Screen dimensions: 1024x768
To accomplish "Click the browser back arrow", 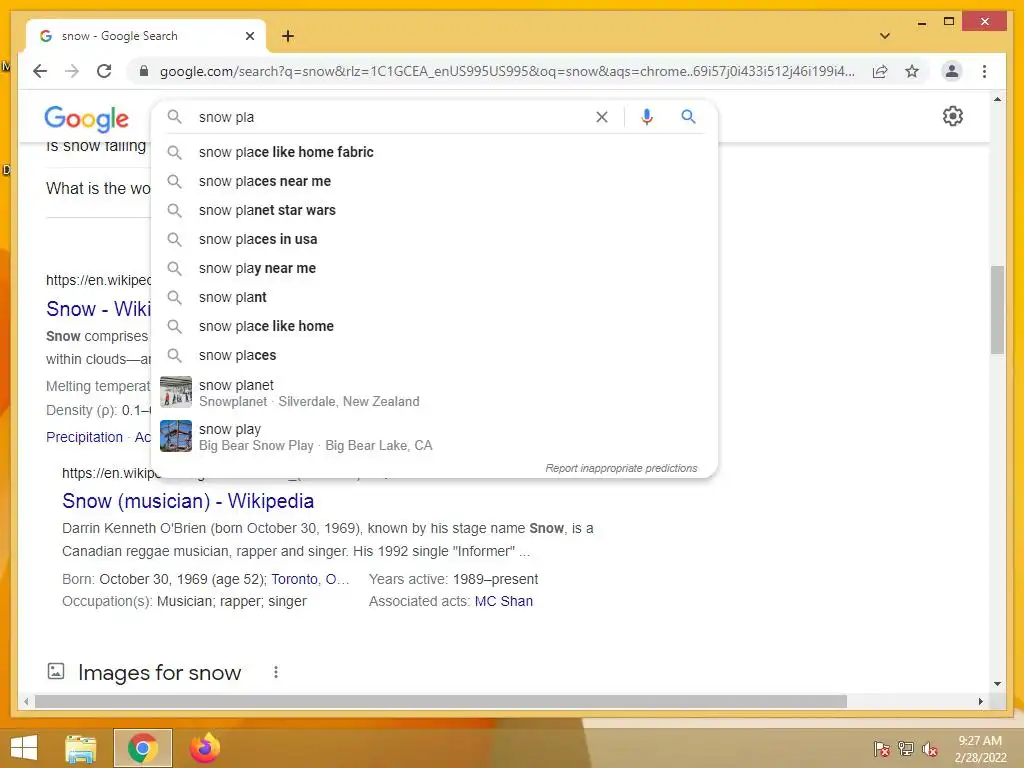I will [40, 71].
